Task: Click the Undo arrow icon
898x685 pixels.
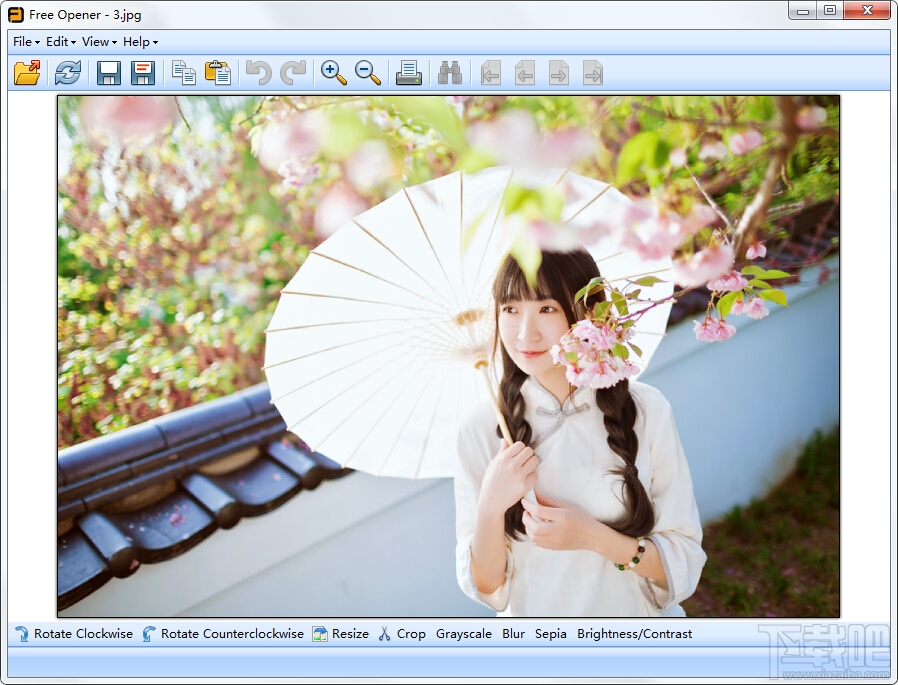Action: click(259, 73)
